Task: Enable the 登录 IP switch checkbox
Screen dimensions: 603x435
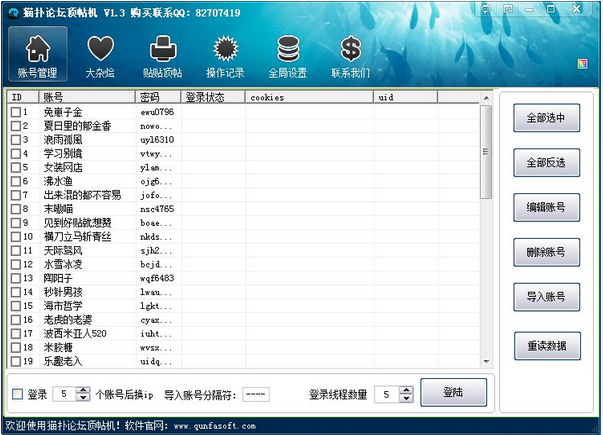Action: tap(17, 395)
